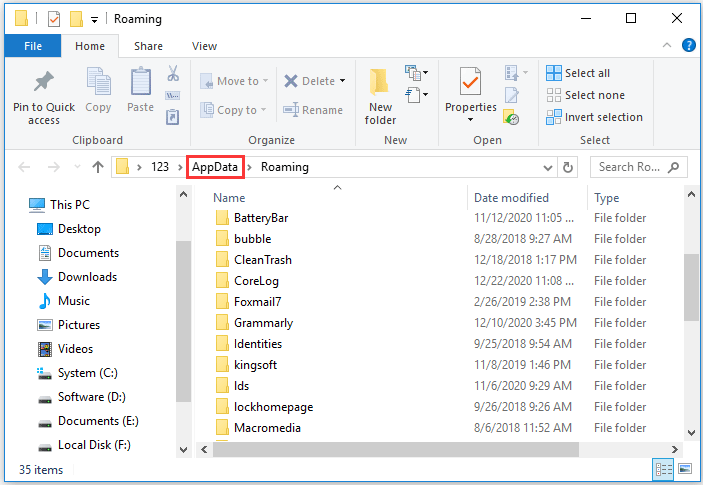Image resolution: width=703 pixels, height=485 pixels.
Task: Select the Foxmail7 folder
Action: pyautogui.click(x=257, y=302)
